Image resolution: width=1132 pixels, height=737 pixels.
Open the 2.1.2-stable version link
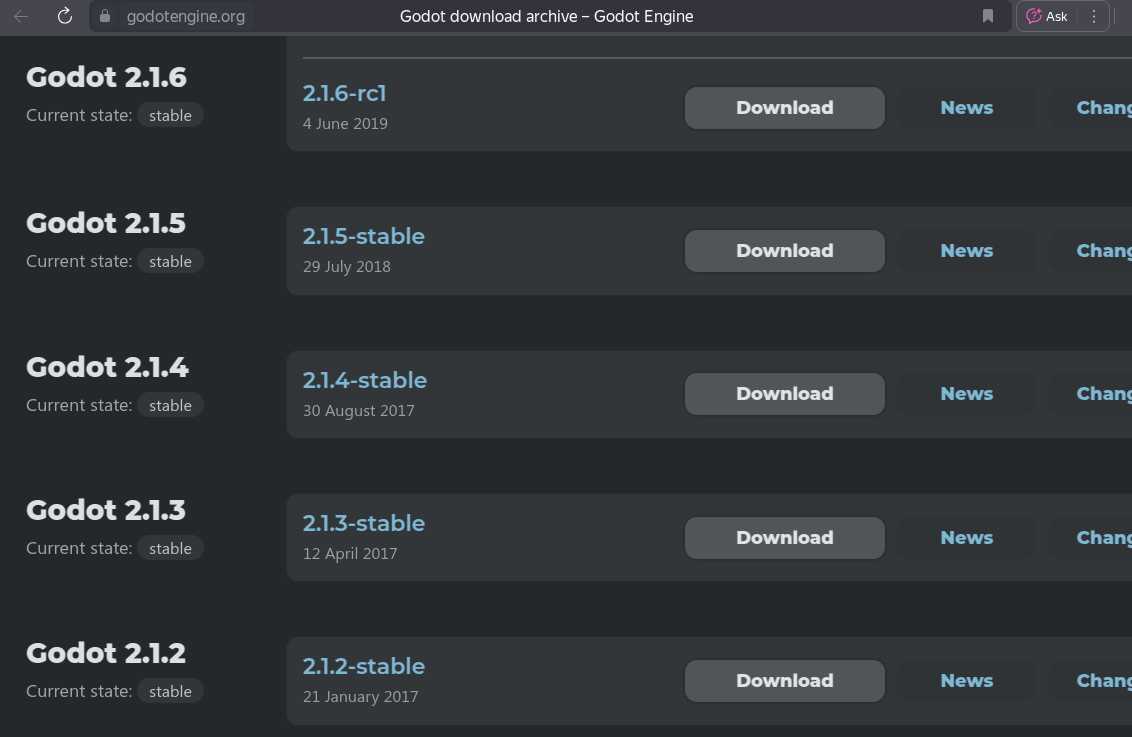[363, 667]
